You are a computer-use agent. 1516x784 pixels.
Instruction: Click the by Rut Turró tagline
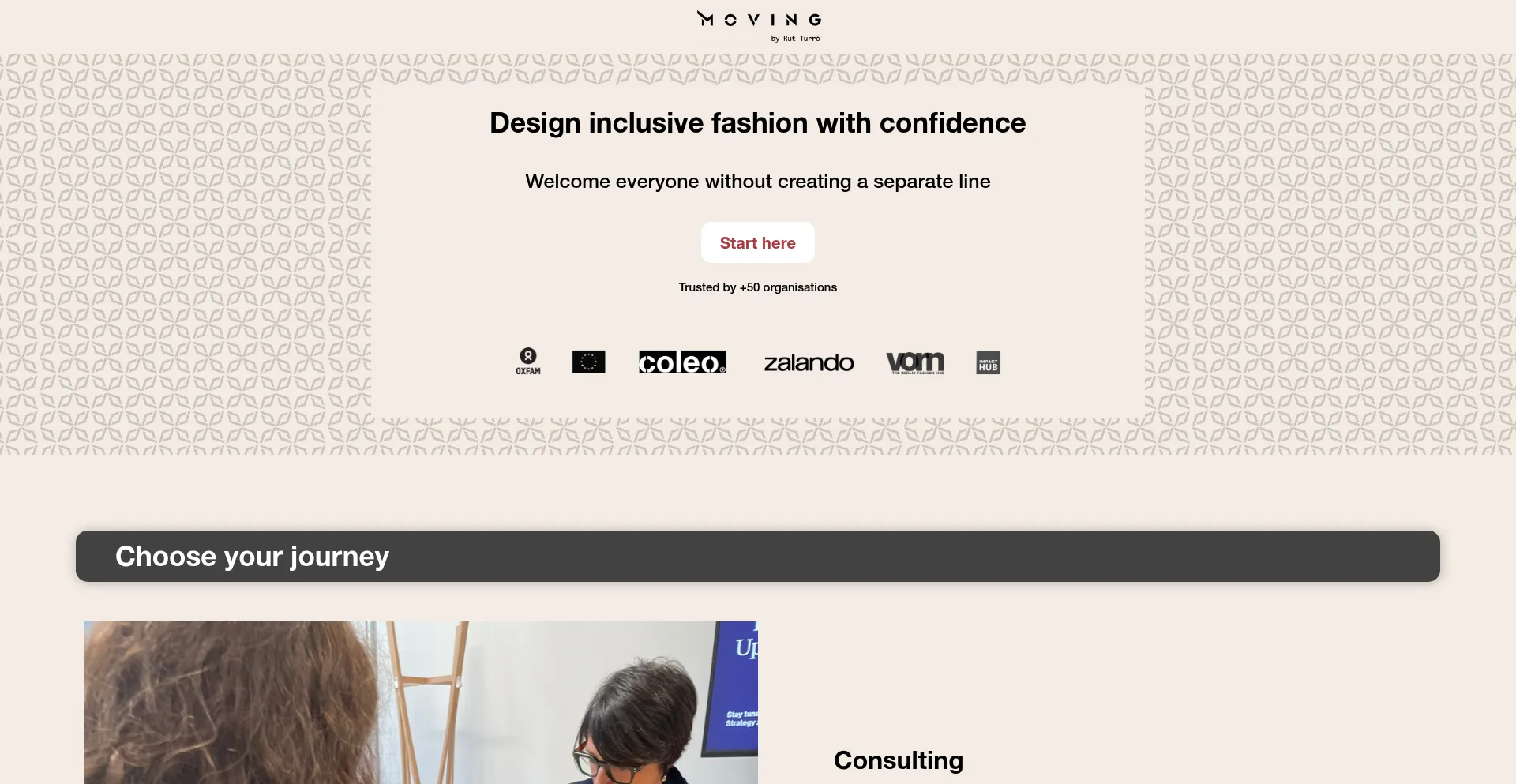[x=796, y=39]
